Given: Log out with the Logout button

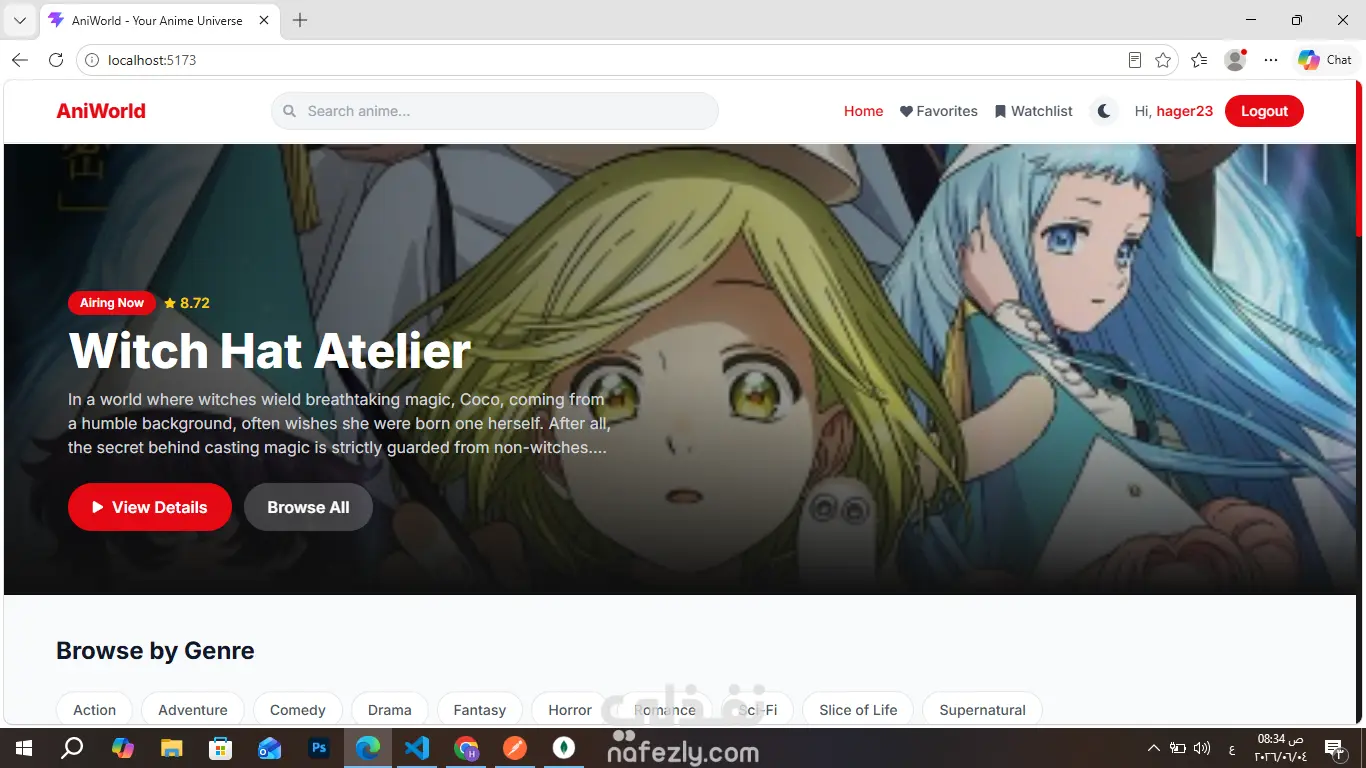Looking at the screenshot, I should coord(1264,111).
